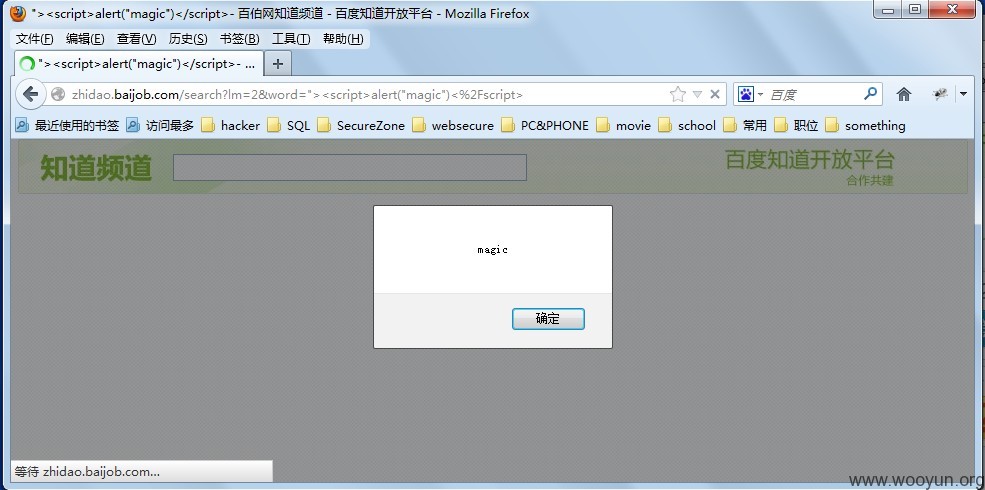985x490 pixels.
Task: Open the school bookmark folder
Action: click(687, 126)
